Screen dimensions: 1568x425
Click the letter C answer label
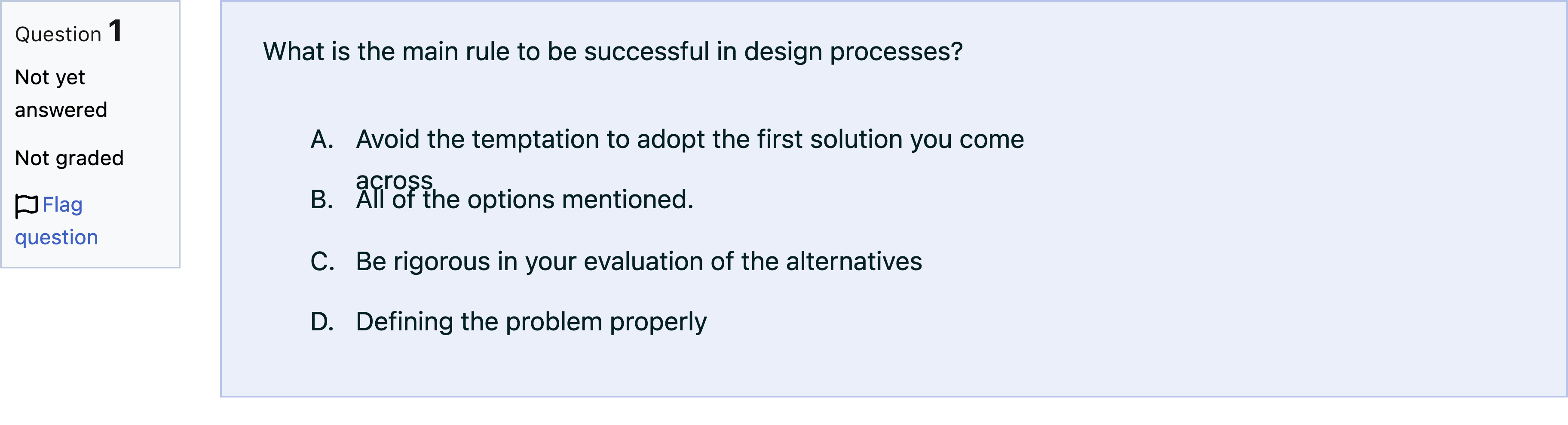(323, 262)
